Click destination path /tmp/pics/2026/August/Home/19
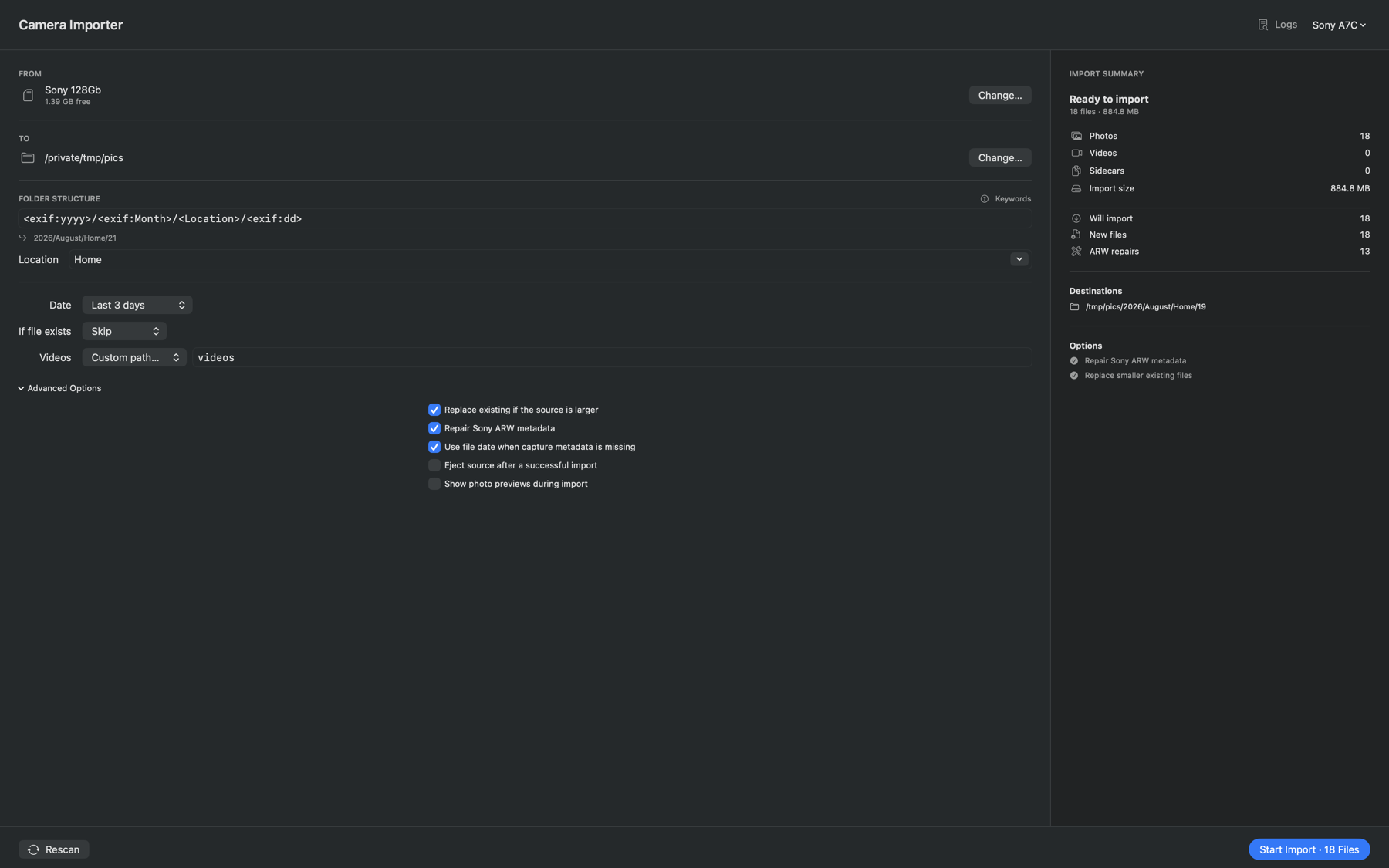Screen dimensions: 1389x868 coord(1145,307)
